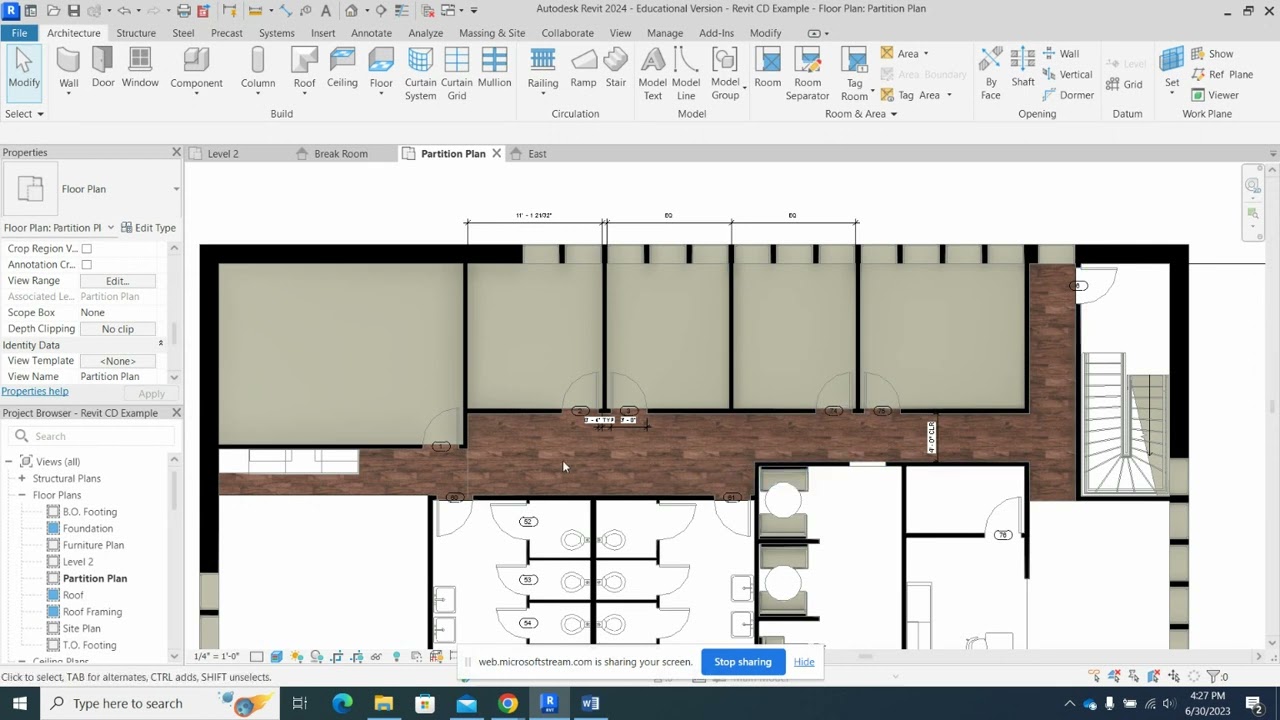The height and width of the screenshot is (720, 1280).
Task: Choose the Tag Room tool
Action: [x=854, y=74]
